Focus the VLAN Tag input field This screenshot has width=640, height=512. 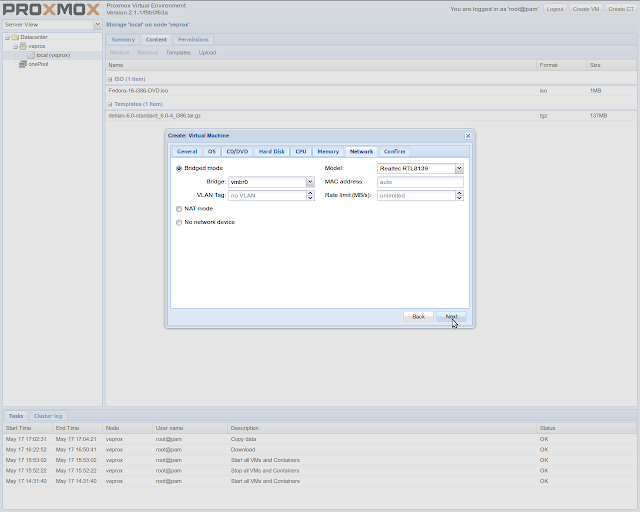(x=267, y=196)
